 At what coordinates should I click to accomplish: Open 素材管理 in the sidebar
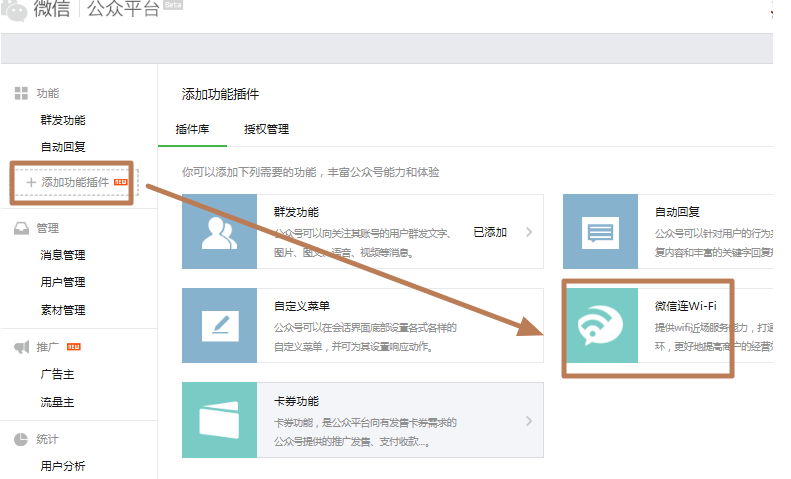point(63,310)
